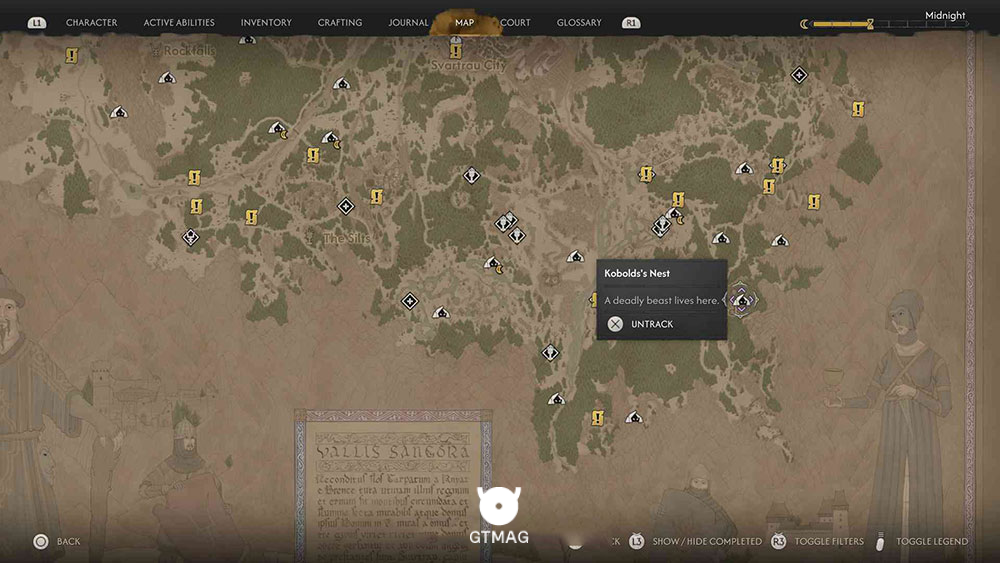Click the circle Back button icon
The width and height of the screenshot is (1000, 563).
[41, 541]
